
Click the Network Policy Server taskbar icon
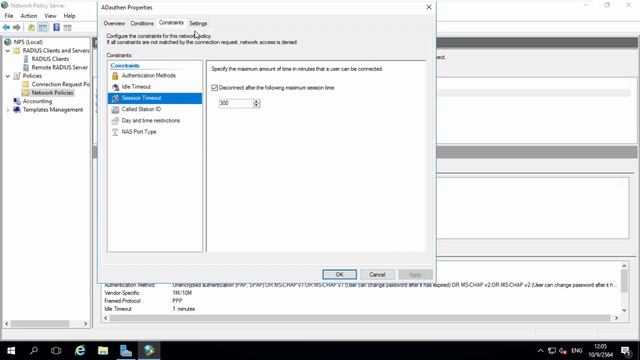click(x=149, y=351)
